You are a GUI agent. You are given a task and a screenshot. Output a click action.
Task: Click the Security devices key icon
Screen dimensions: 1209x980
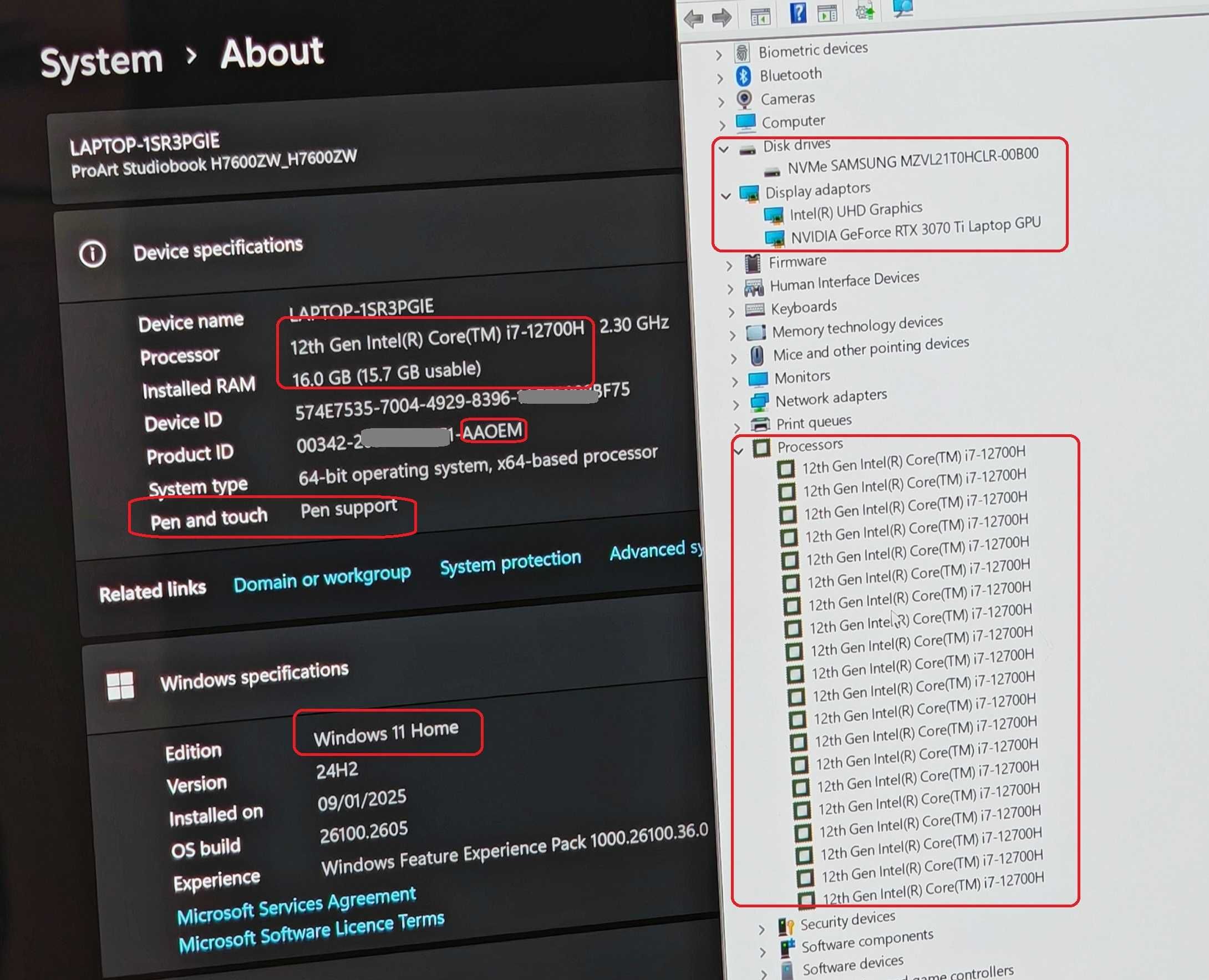coord(786,926)
